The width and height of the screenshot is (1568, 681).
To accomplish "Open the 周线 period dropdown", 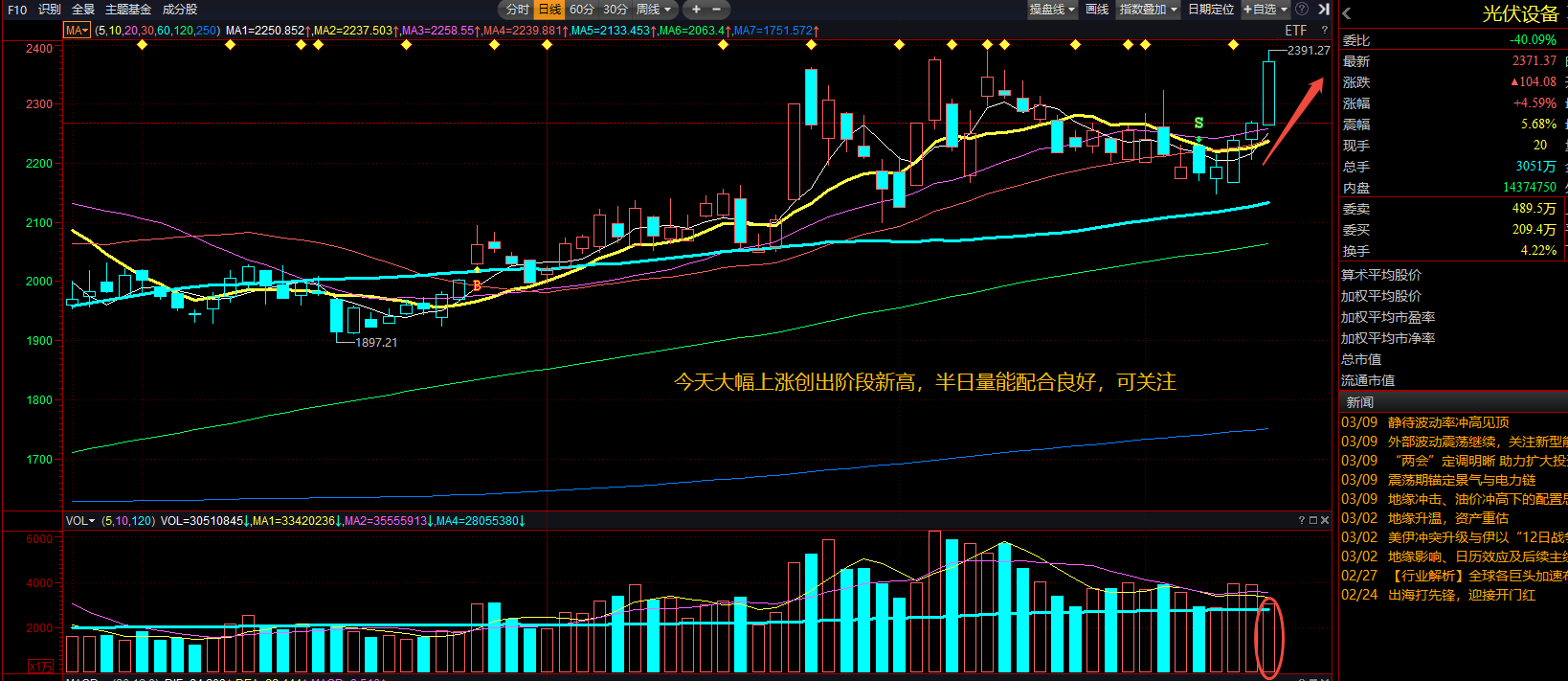I will coord(655,10).
